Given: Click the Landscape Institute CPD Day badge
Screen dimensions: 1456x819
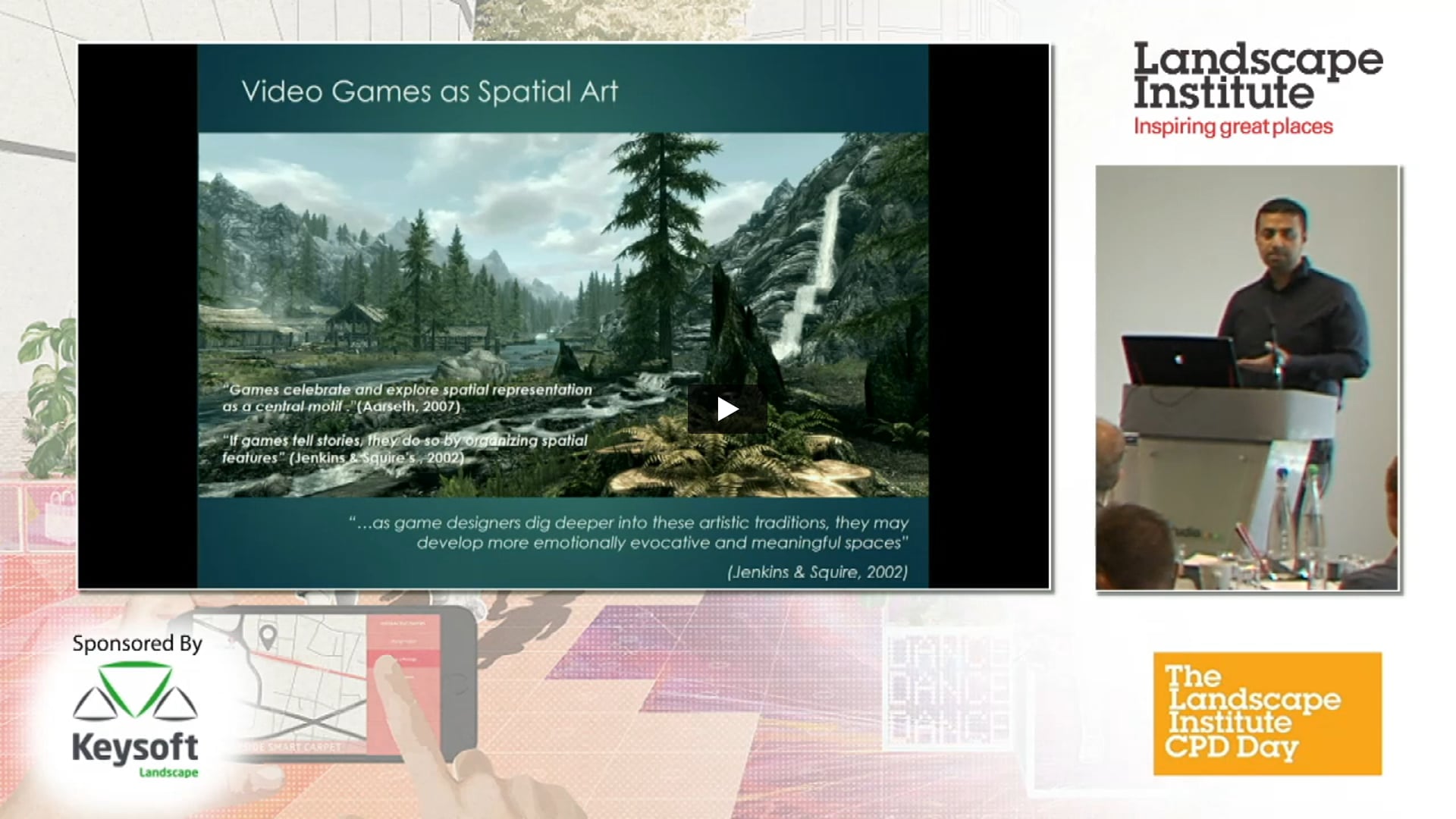Looking at the screenshot, I should [1267, 713].
